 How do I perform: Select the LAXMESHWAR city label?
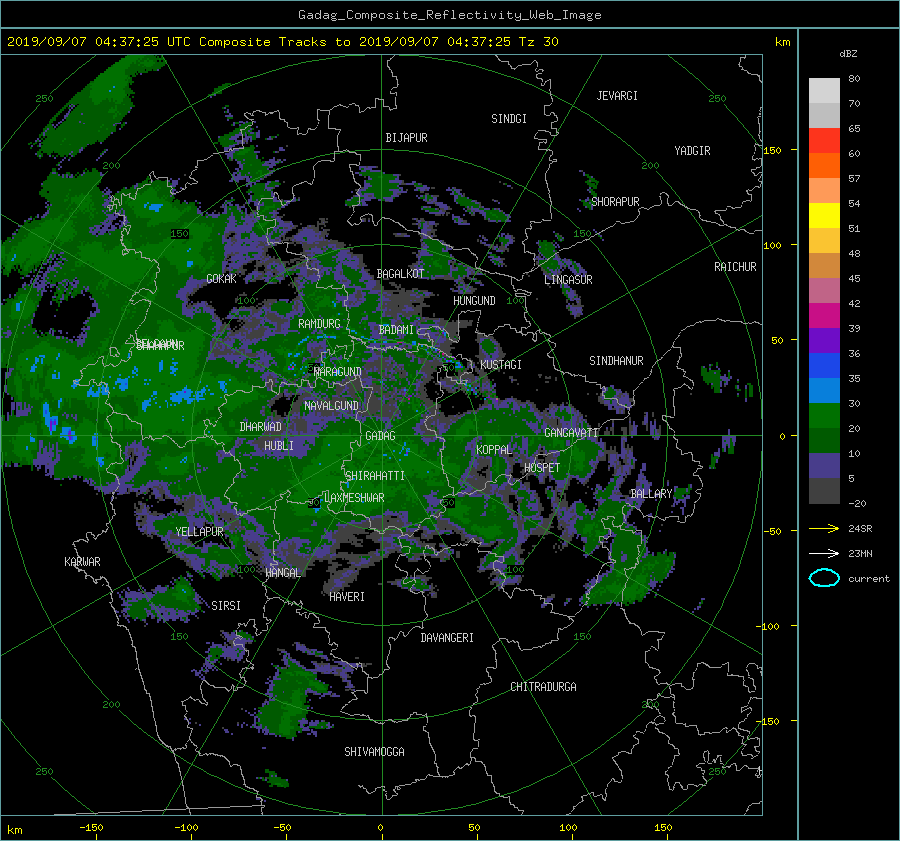click(354, 498)
